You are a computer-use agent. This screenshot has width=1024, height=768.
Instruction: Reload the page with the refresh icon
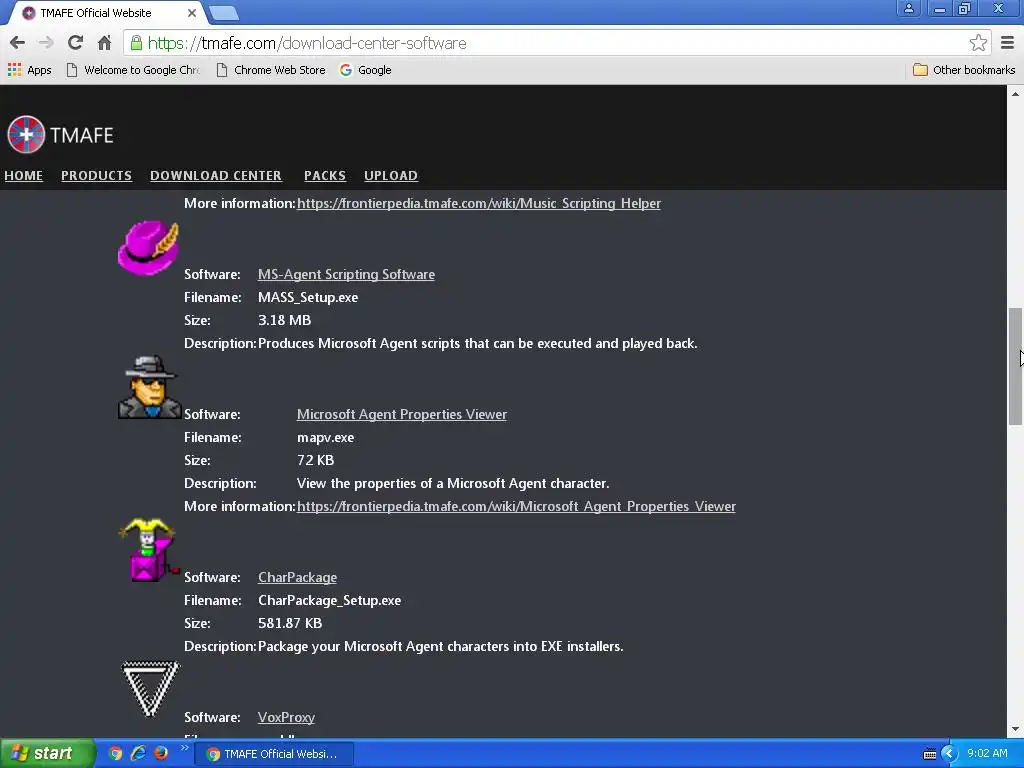pos(75,43)
